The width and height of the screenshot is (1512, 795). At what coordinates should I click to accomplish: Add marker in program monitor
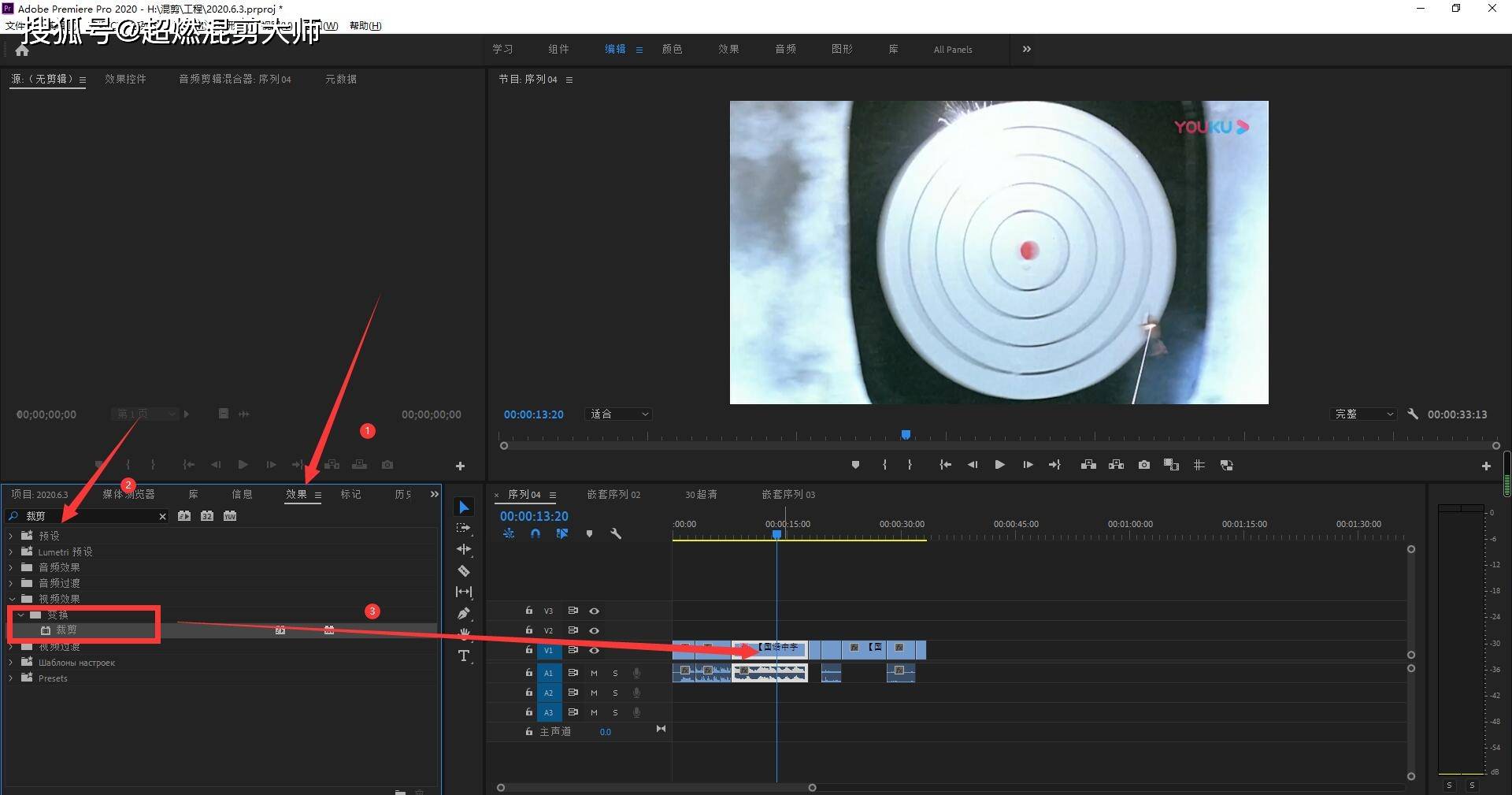point(855,465)
